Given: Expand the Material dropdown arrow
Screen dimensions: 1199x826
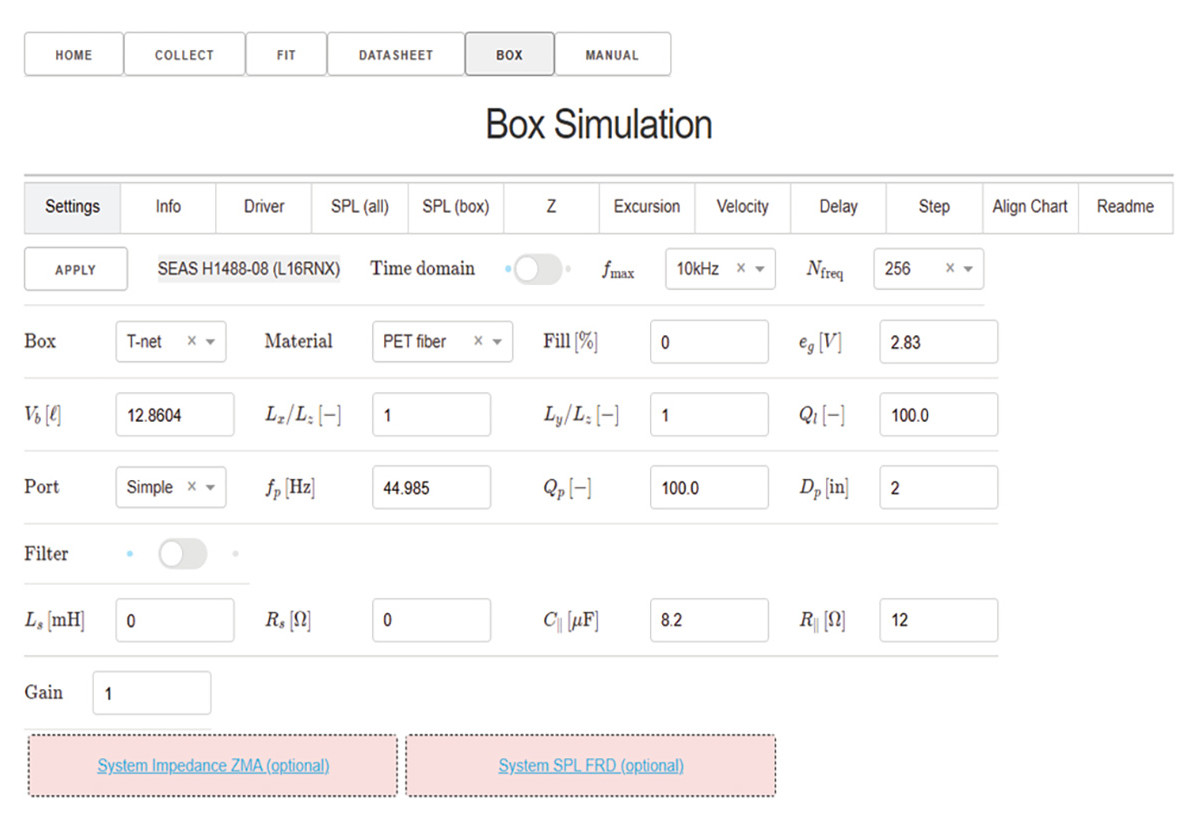Looking at the screenshot, I should click(497, 342).
